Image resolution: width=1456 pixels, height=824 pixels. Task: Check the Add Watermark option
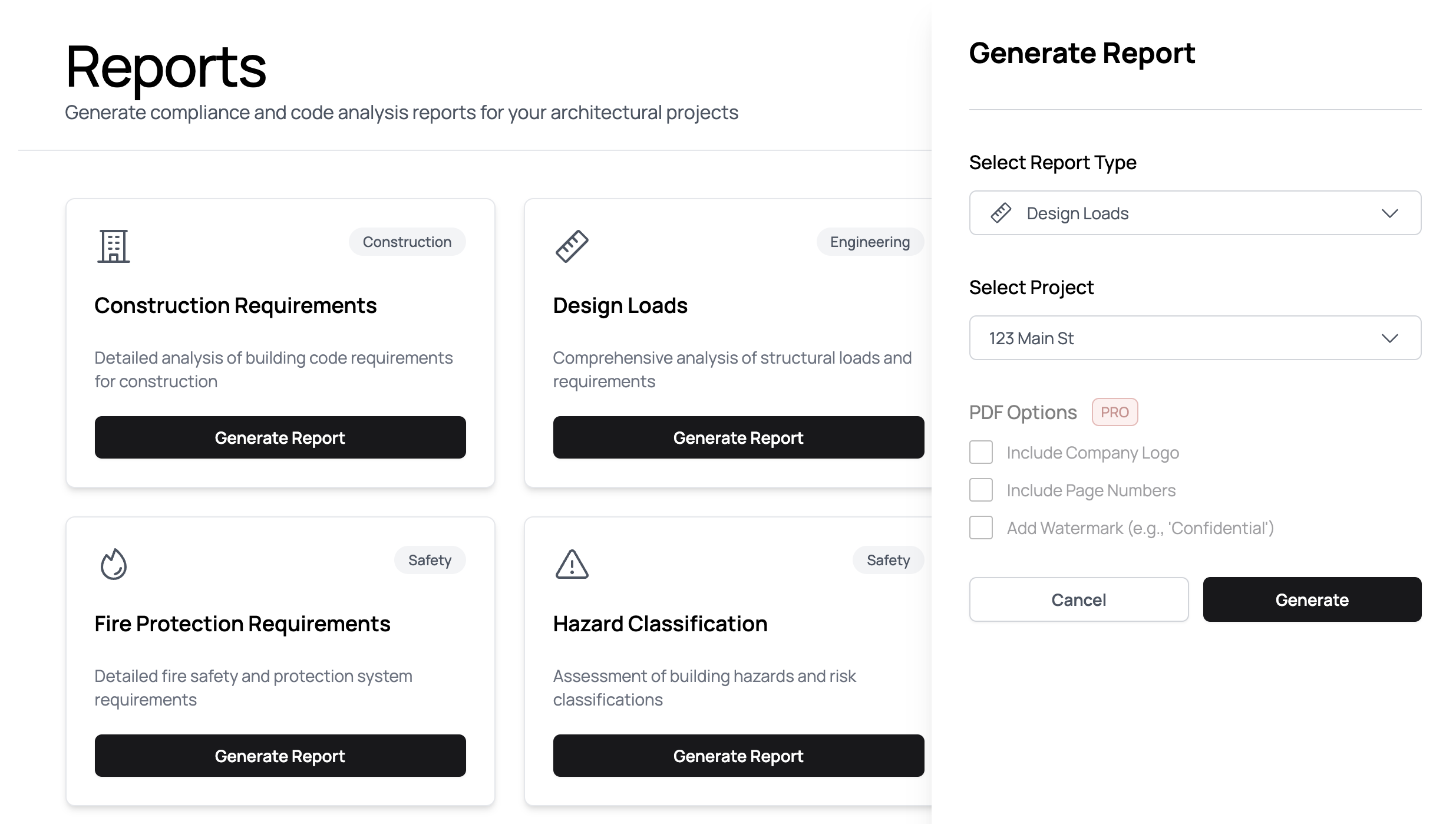point(981,528)
